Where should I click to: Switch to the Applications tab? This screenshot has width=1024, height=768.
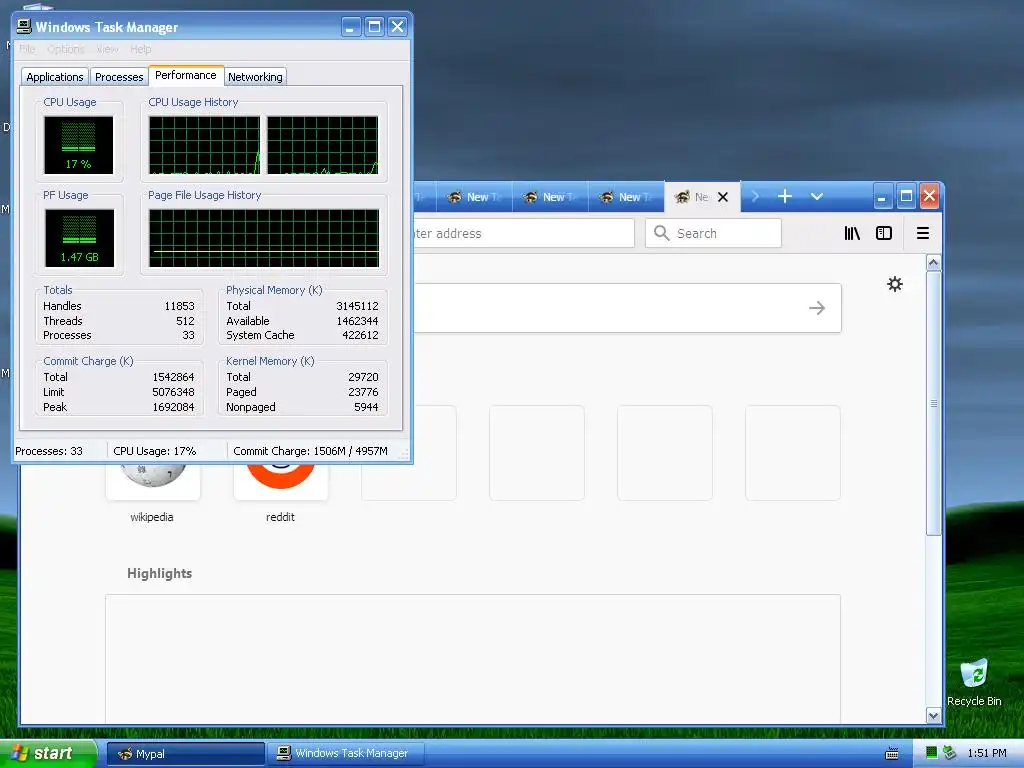[55, 77]
